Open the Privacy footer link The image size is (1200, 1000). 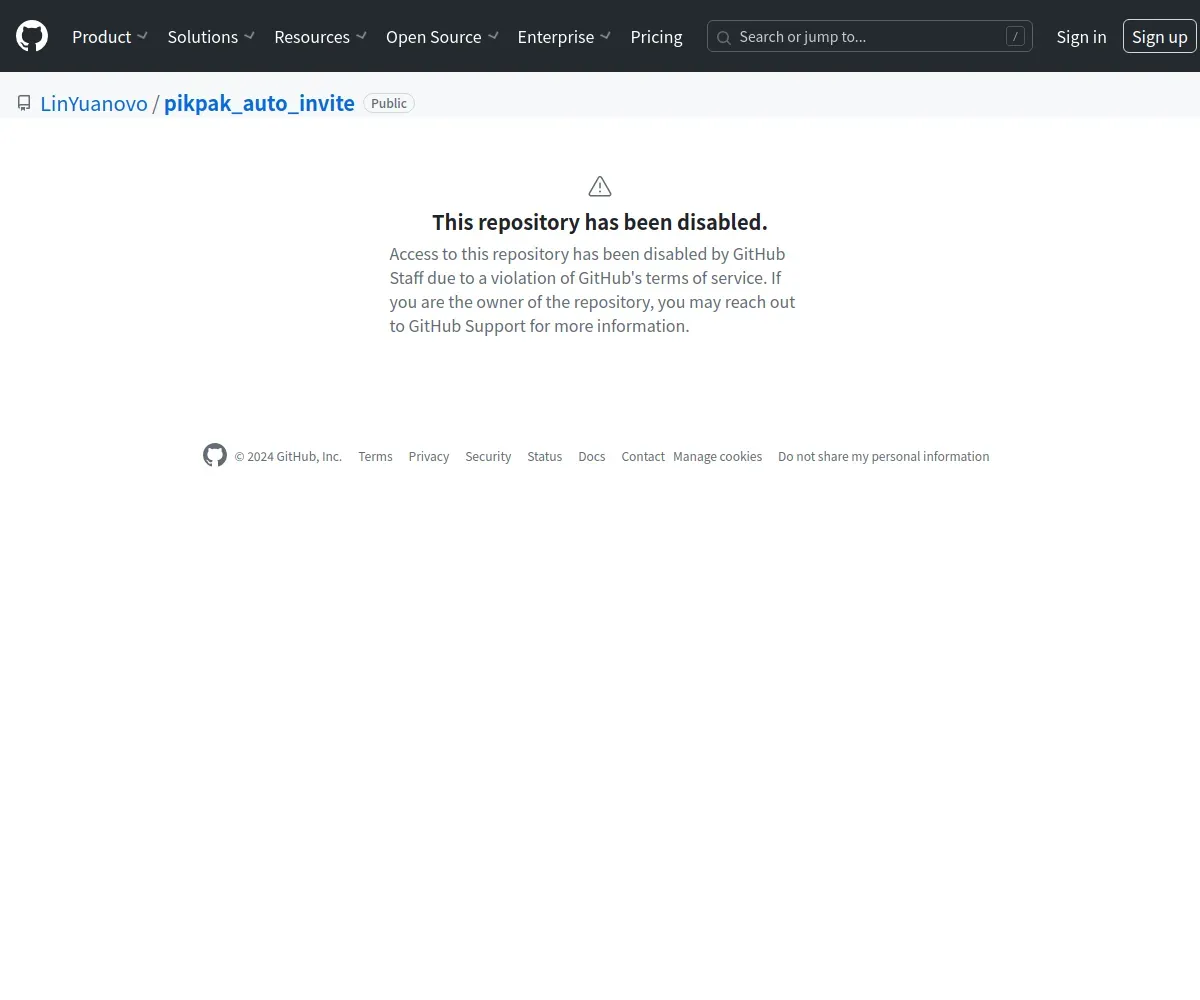pyautogui.click(x=429, y=456)
